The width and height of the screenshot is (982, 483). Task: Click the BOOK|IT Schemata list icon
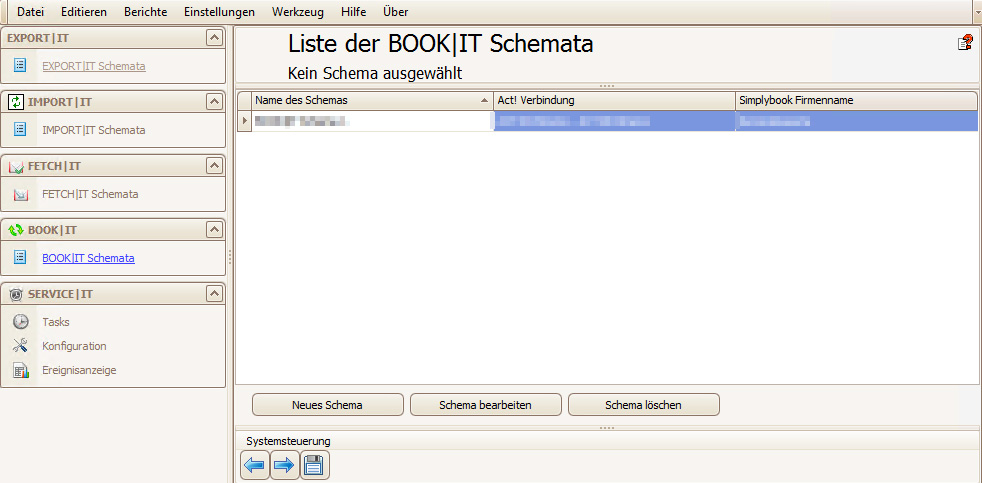(x=20, y=257)
